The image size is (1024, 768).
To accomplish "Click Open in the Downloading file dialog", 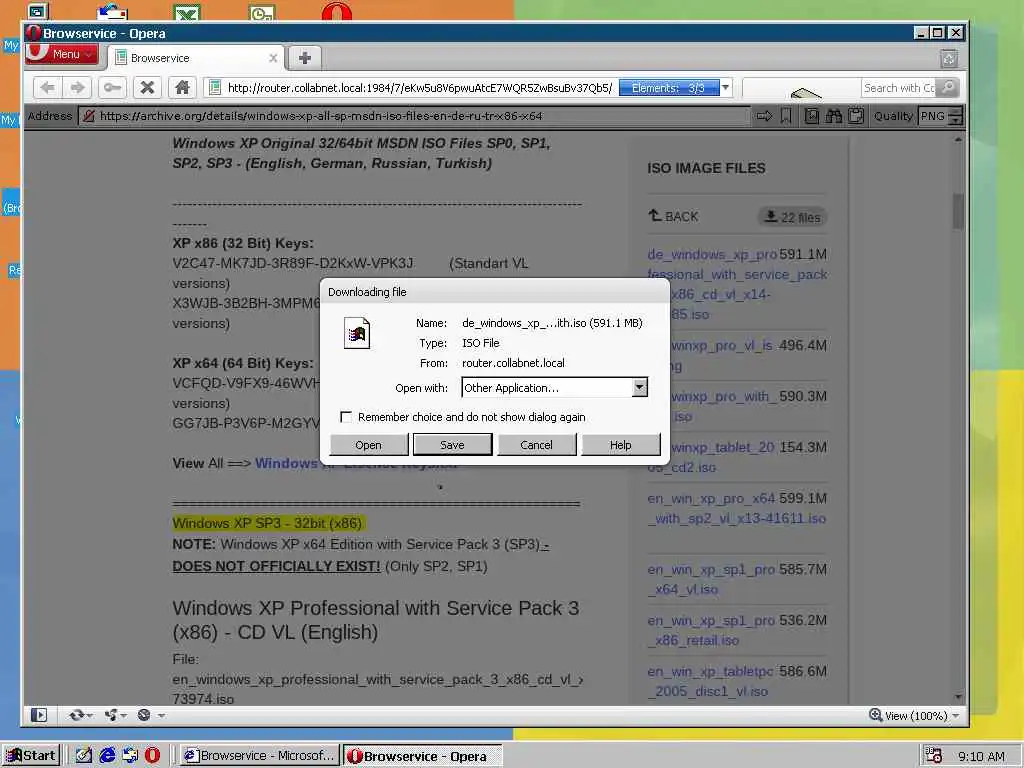I will click(368, 445).
